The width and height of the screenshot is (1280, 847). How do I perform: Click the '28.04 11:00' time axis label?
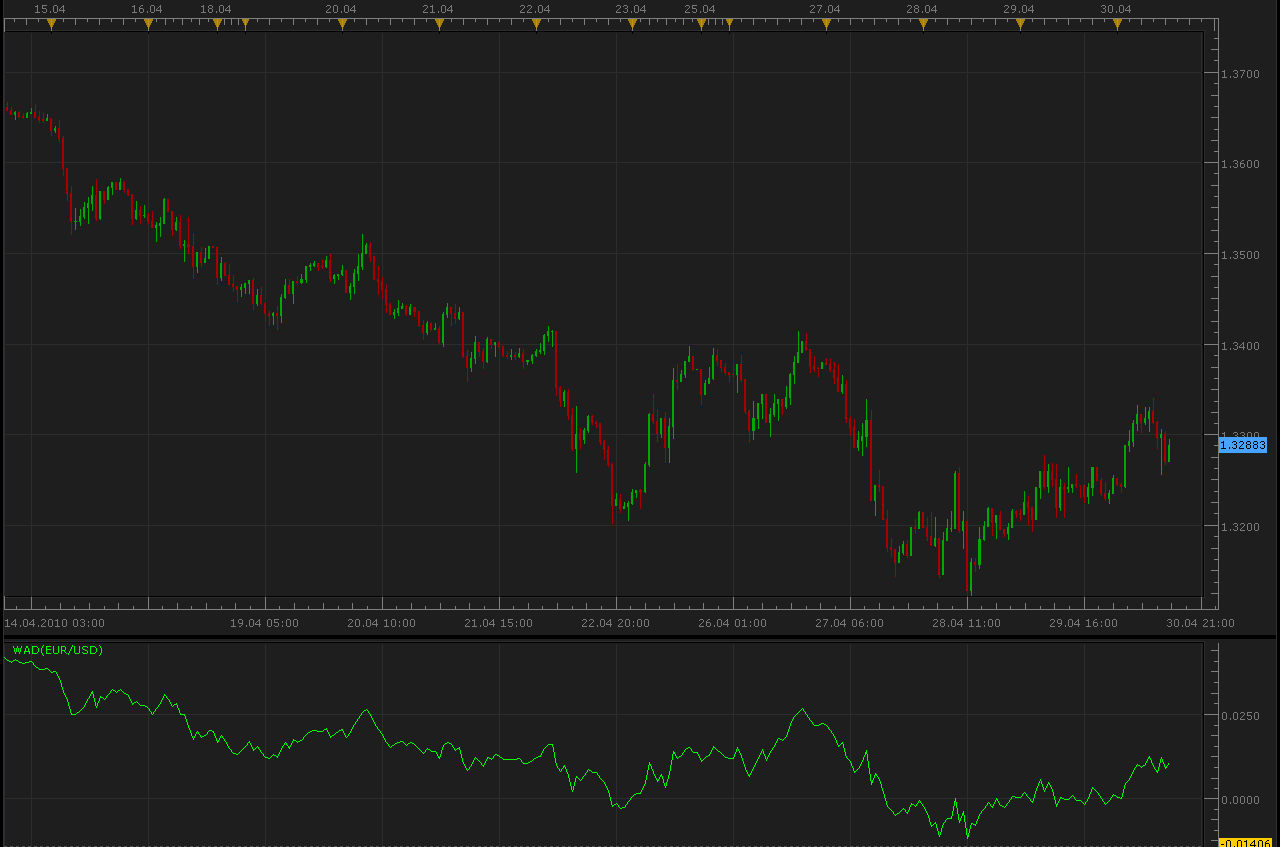coord(966,623)
